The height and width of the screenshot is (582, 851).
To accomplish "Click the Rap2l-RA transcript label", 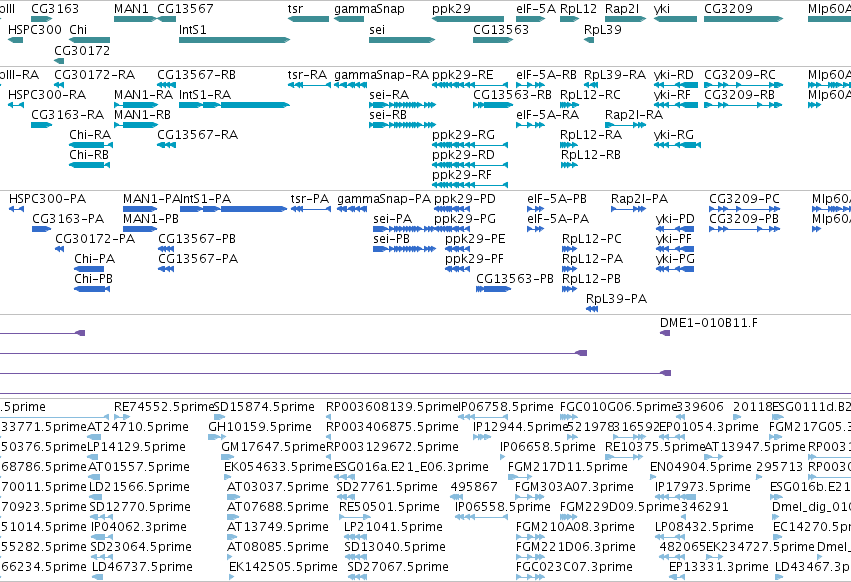I will pyautogui.click(x=634, y=115).
